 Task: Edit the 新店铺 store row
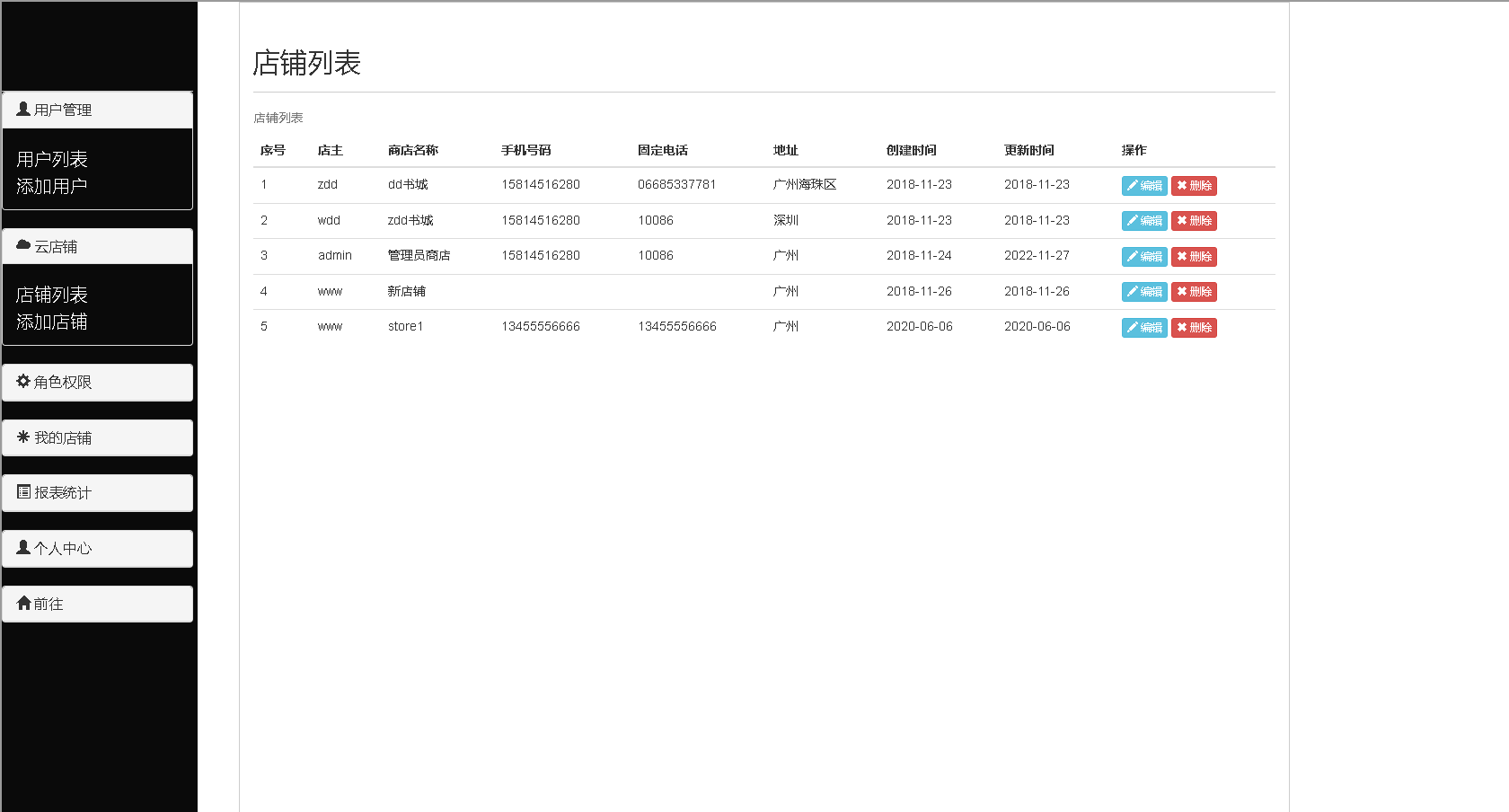pyautogui.click(x=1144, y=291)
